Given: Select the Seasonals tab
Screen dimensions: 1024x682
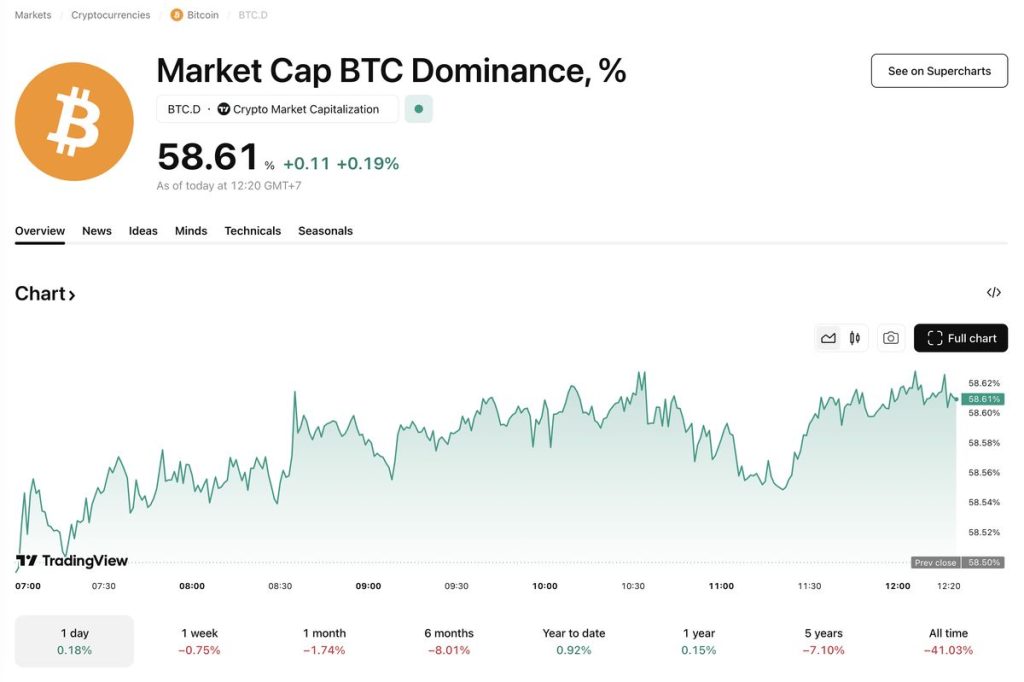Looking at the screenshot, I should click(325, 230).
